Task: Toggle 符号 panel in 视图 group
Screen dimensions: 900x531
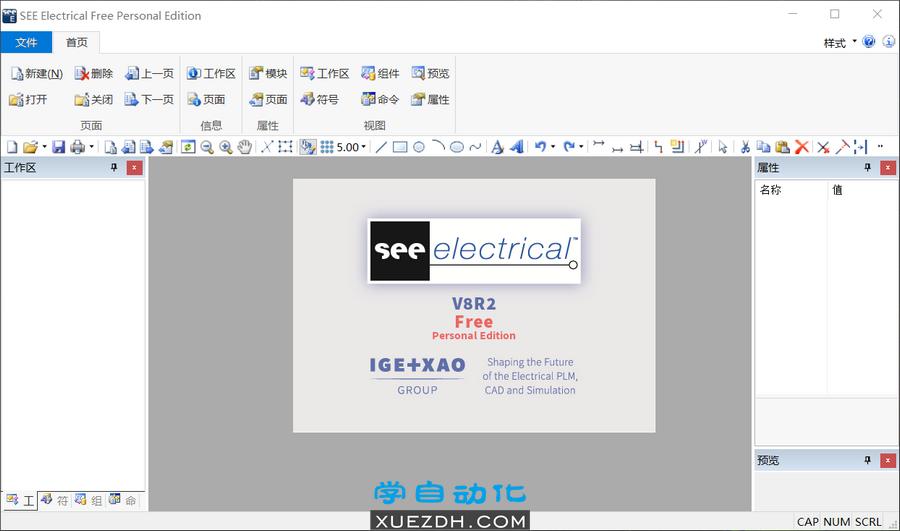Action: click(x=320, y=99)
